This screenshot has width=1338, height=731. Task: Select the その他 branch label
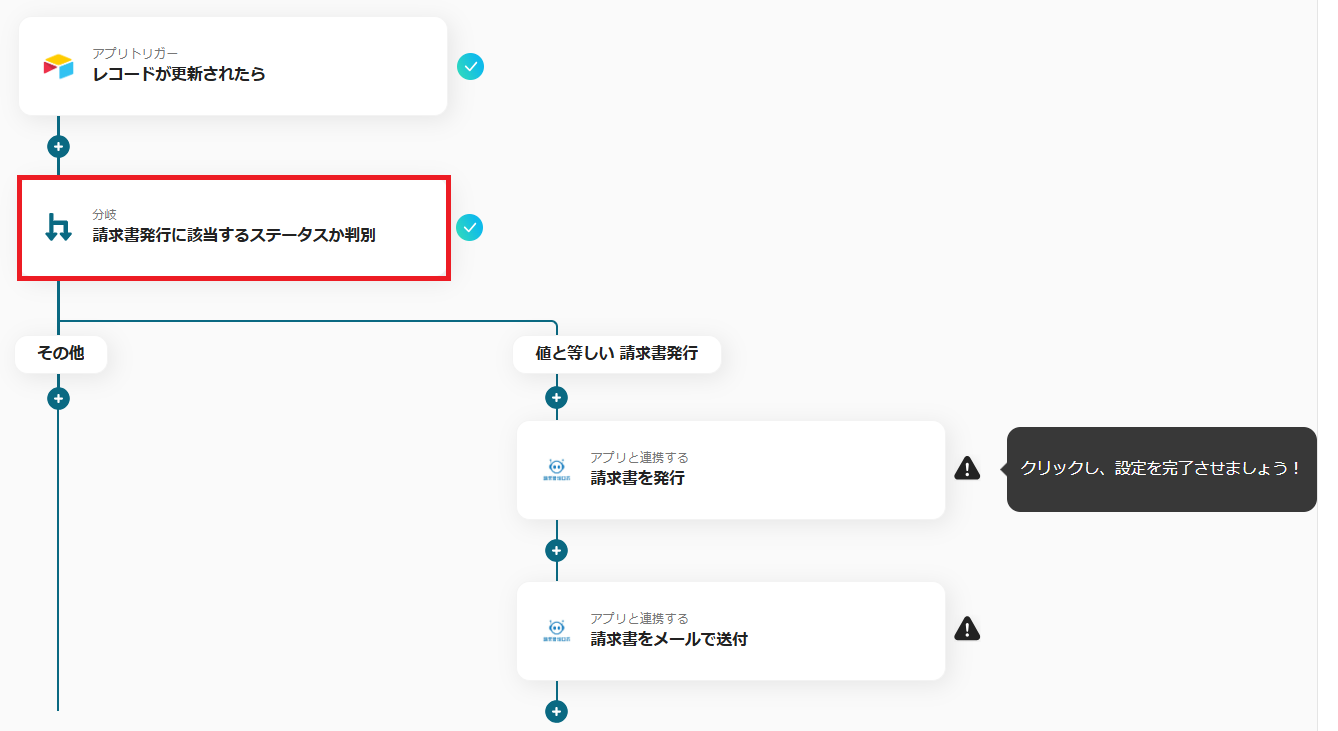pyautogui.click(x=61, y=354)
